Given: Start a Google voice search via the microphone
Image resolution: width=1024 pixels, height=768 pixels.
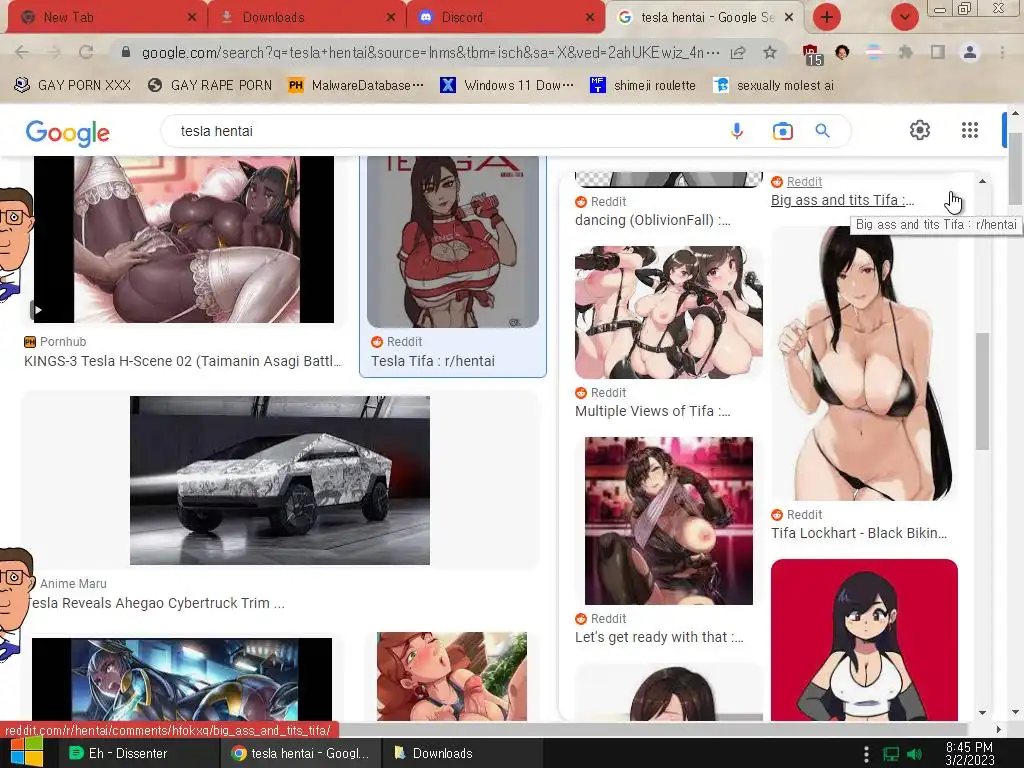Looking at the screenshot, I should pos(737,131).
